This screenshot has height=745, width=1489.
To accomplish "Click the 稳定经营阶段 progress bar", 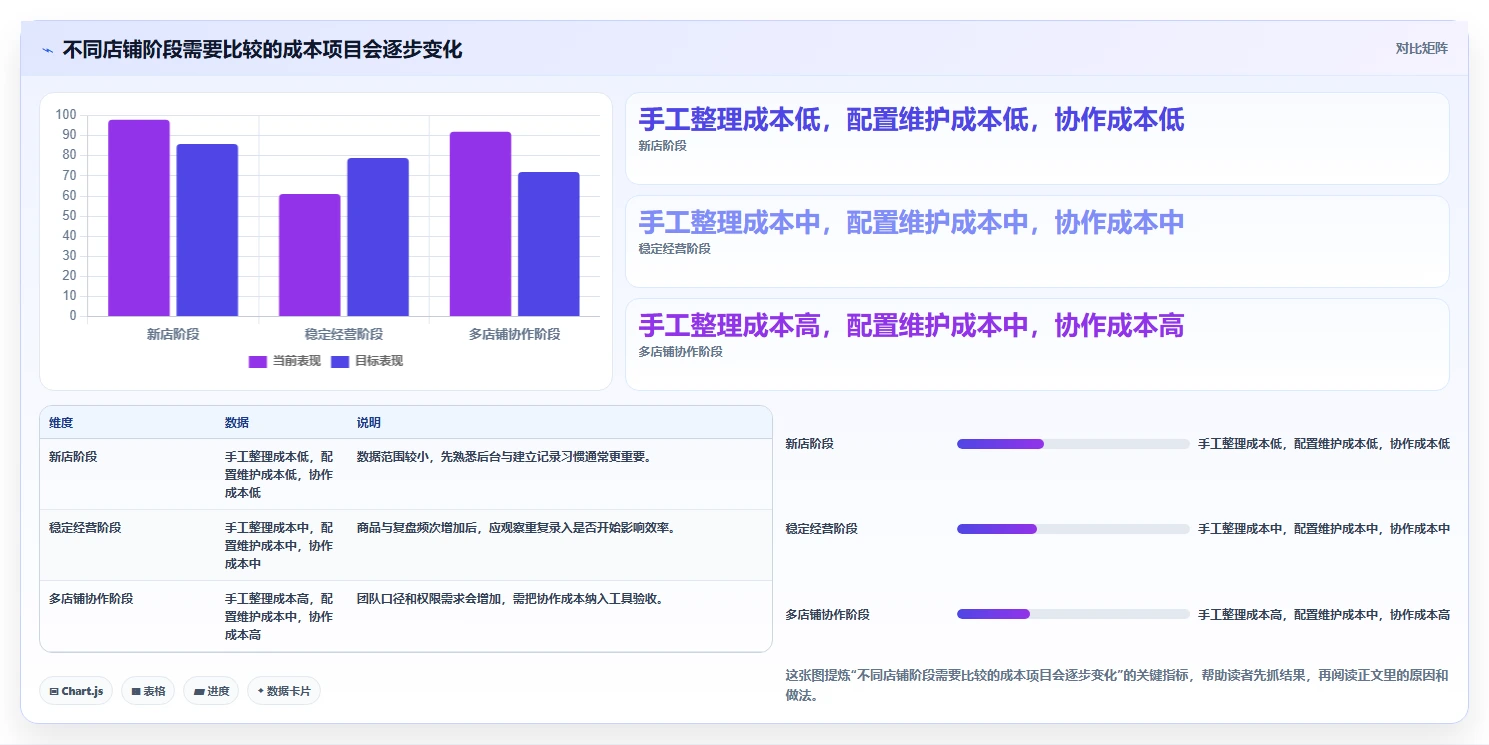I will 1073,529.
